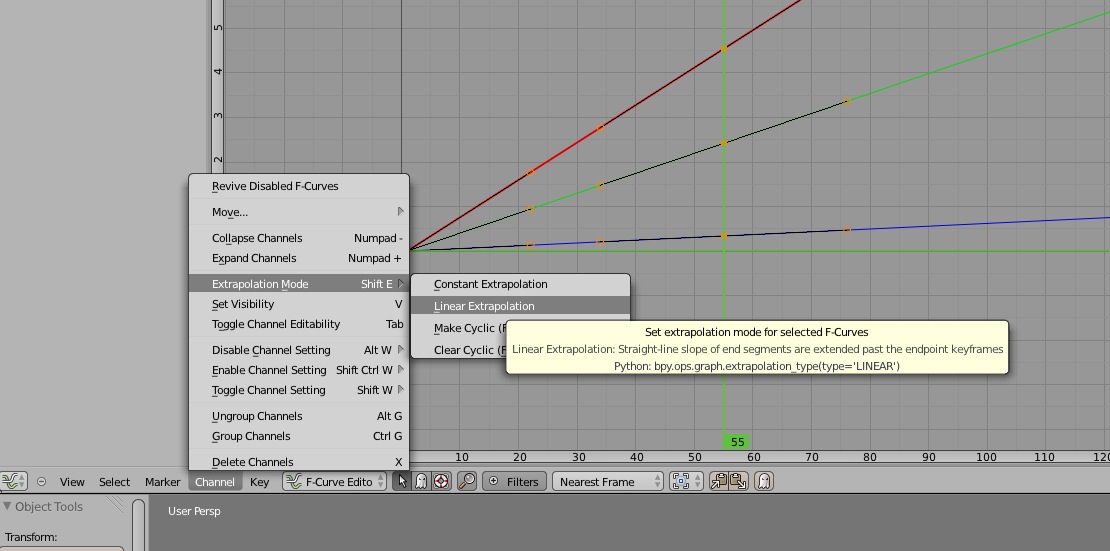Open the Enable Channel Setting submenu
This screenshot has width=1110, height=551.
click(x=299, y=370)
